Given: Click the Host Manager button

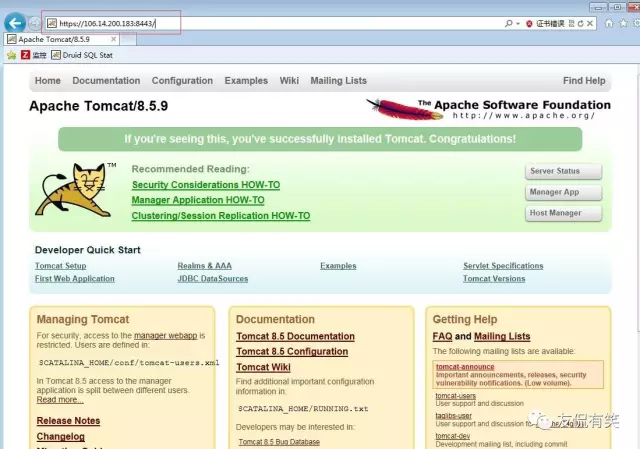Looking at the screenshot, I should point(563,213).
